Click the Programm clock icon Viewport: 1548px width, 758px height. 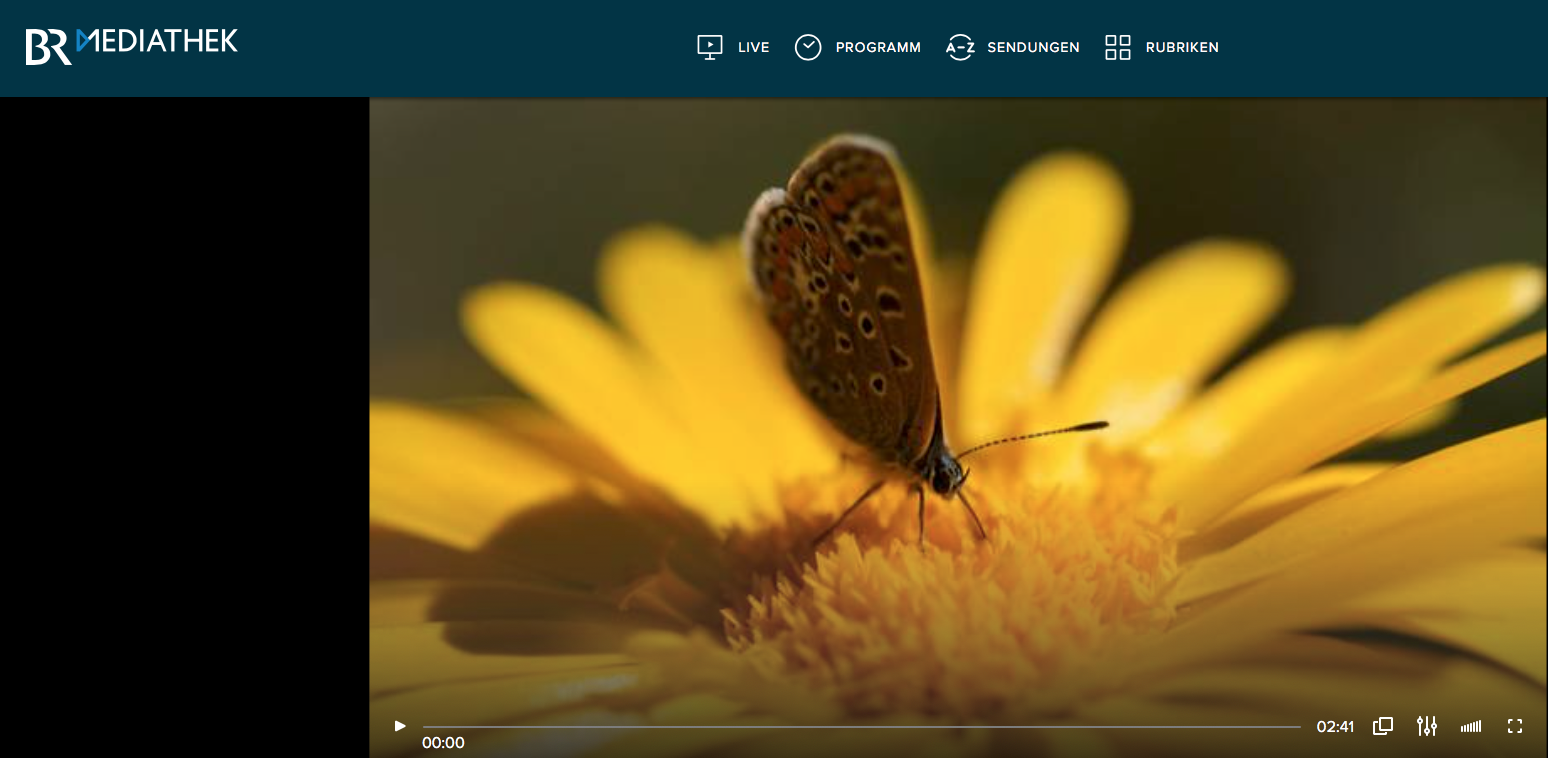click(808, 47)
